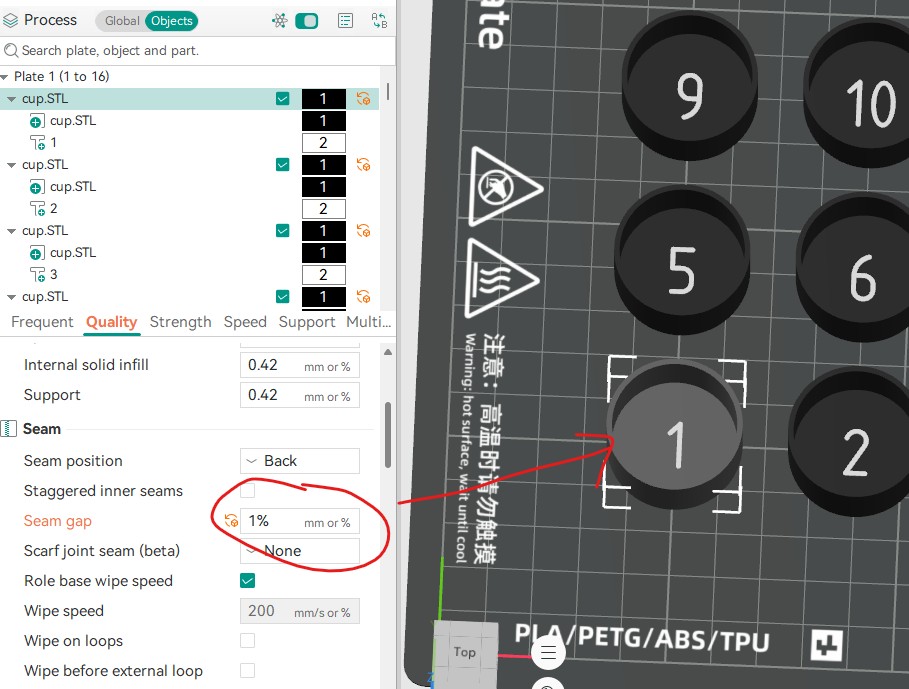Click the Seam gap label
Image resolution: width=909 pixels, height=689 pixels.
pyautogui.click(x=57, y=521)
